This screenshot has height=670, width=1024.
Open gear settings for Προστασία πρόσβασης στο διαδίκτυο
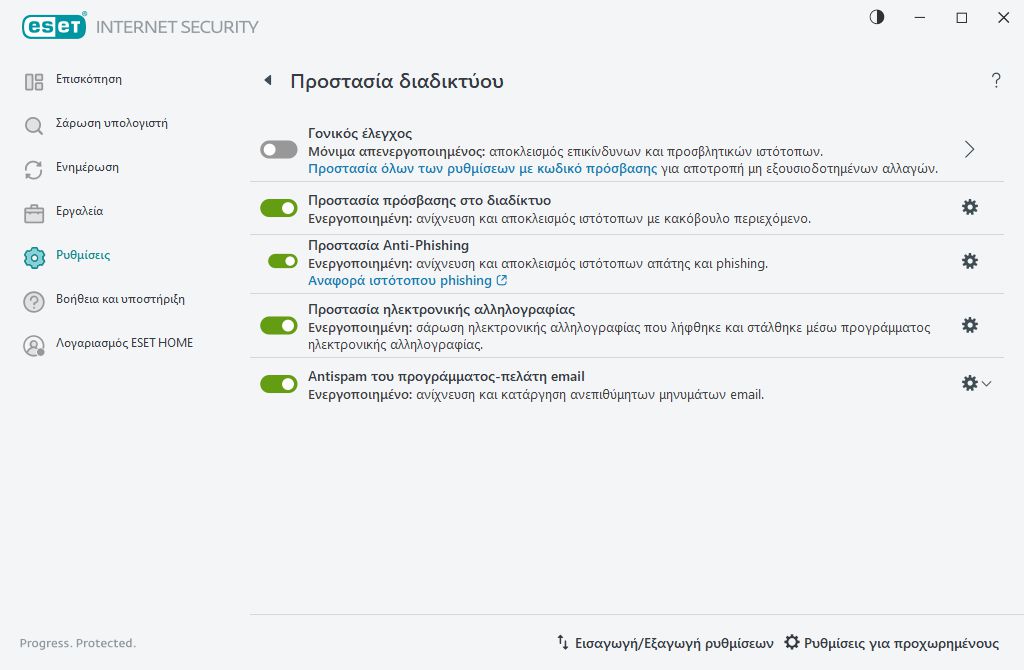point(969,207)
